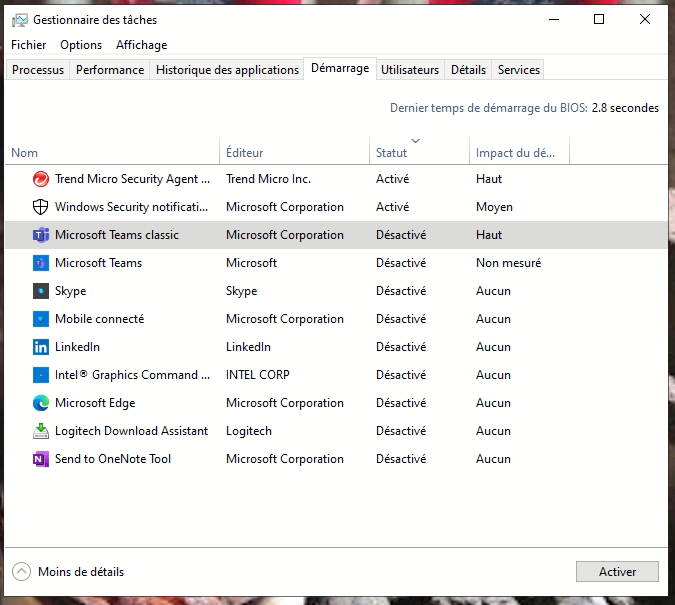
Task: Click the 2.8 secondes BIOS time value
Action: tap(625, 108)
